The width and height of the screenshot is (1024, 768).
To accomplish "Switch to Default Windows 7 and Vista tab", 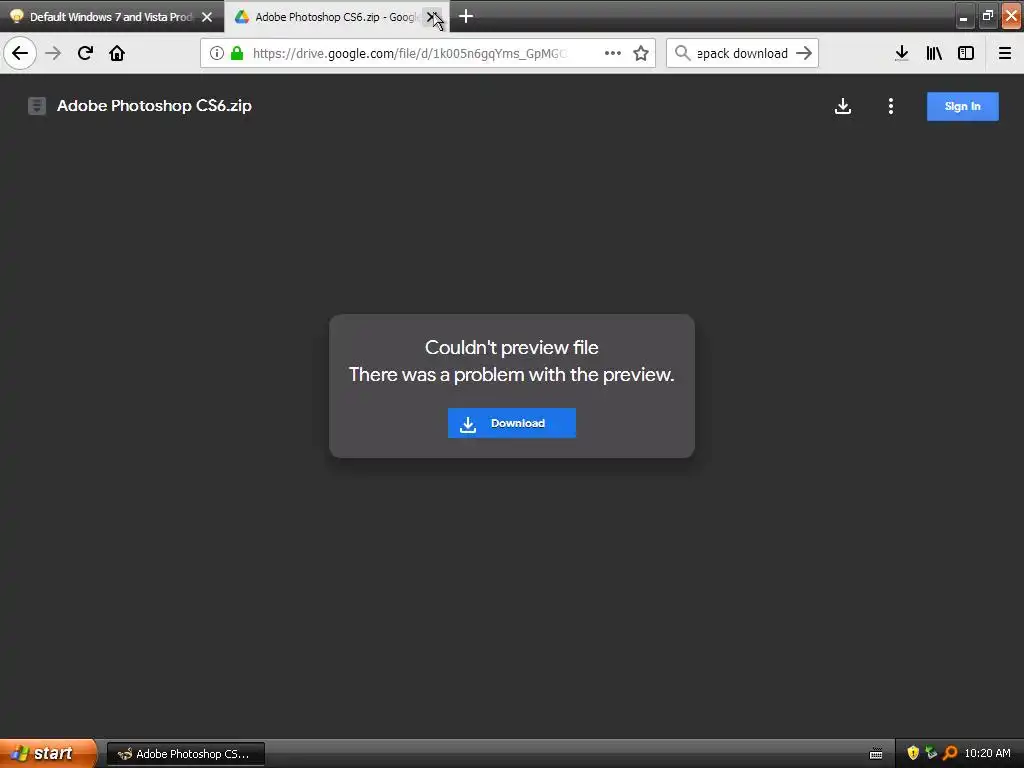I will [110, 17].
